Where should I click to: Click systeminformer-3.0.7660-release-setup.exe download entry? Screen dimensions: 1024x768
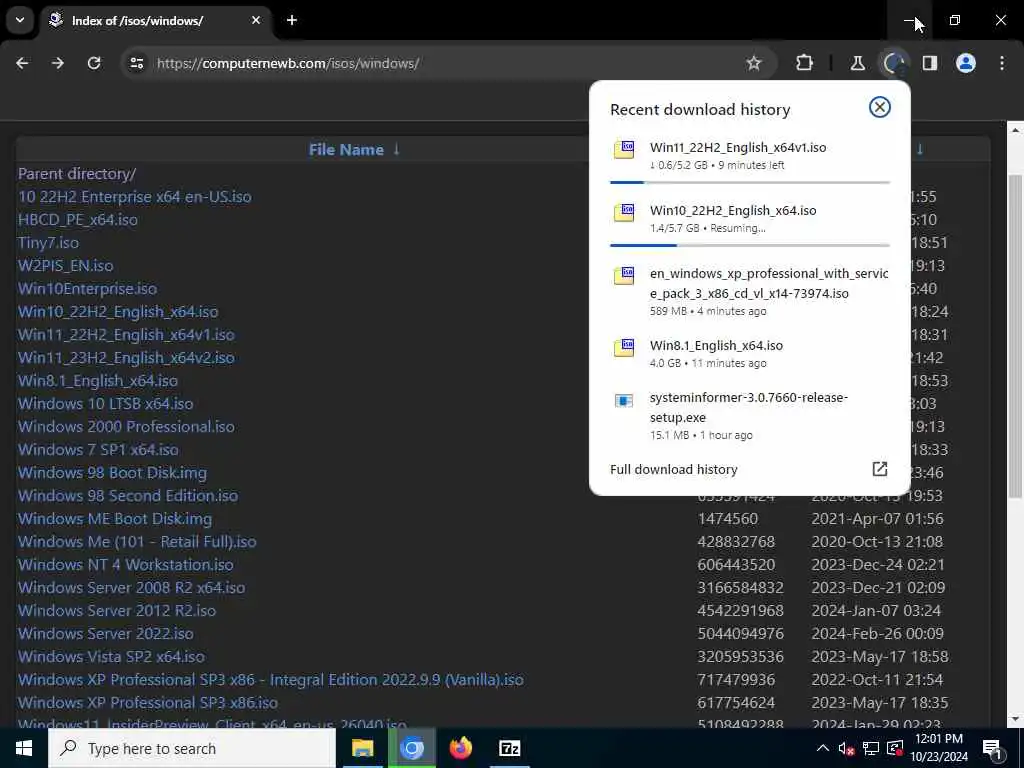tap(749, 408)
